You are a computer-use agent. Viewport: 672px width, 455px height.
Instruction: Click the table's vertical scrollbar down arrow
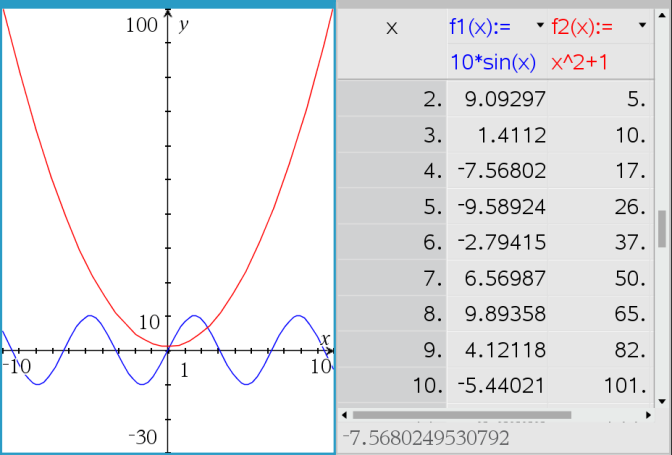point(661,401)
